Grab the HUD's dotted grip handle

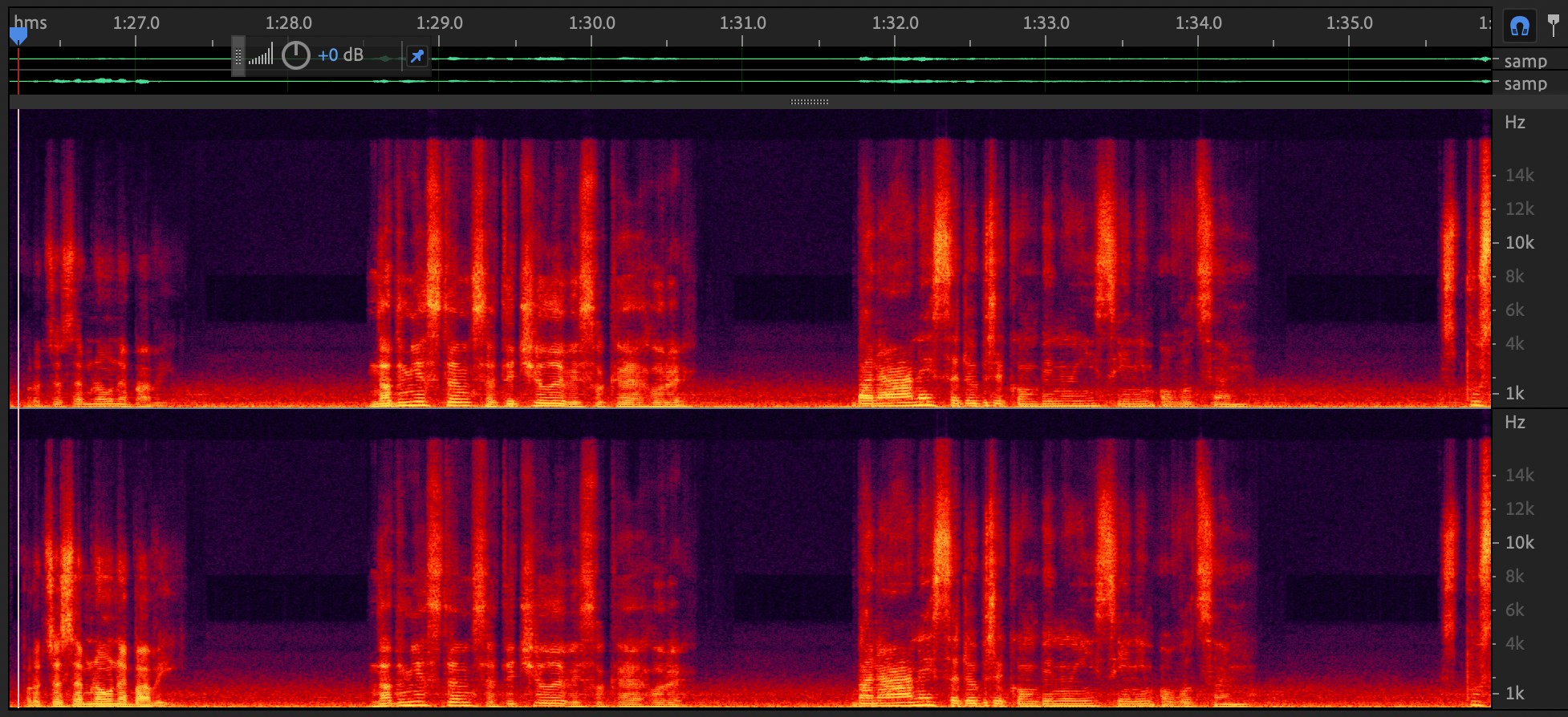(x=238, y=56)
